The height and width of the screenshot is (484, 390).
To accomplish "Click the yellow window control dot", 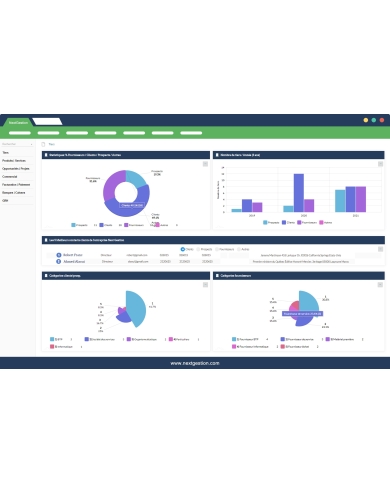I will pos(366,120).
